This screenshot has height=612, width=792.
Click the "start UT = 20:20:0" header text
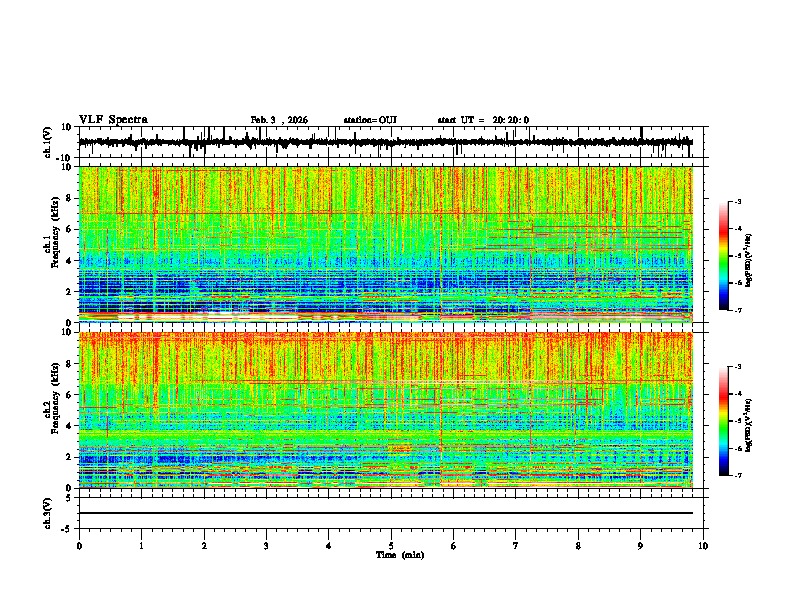(483, 120)
